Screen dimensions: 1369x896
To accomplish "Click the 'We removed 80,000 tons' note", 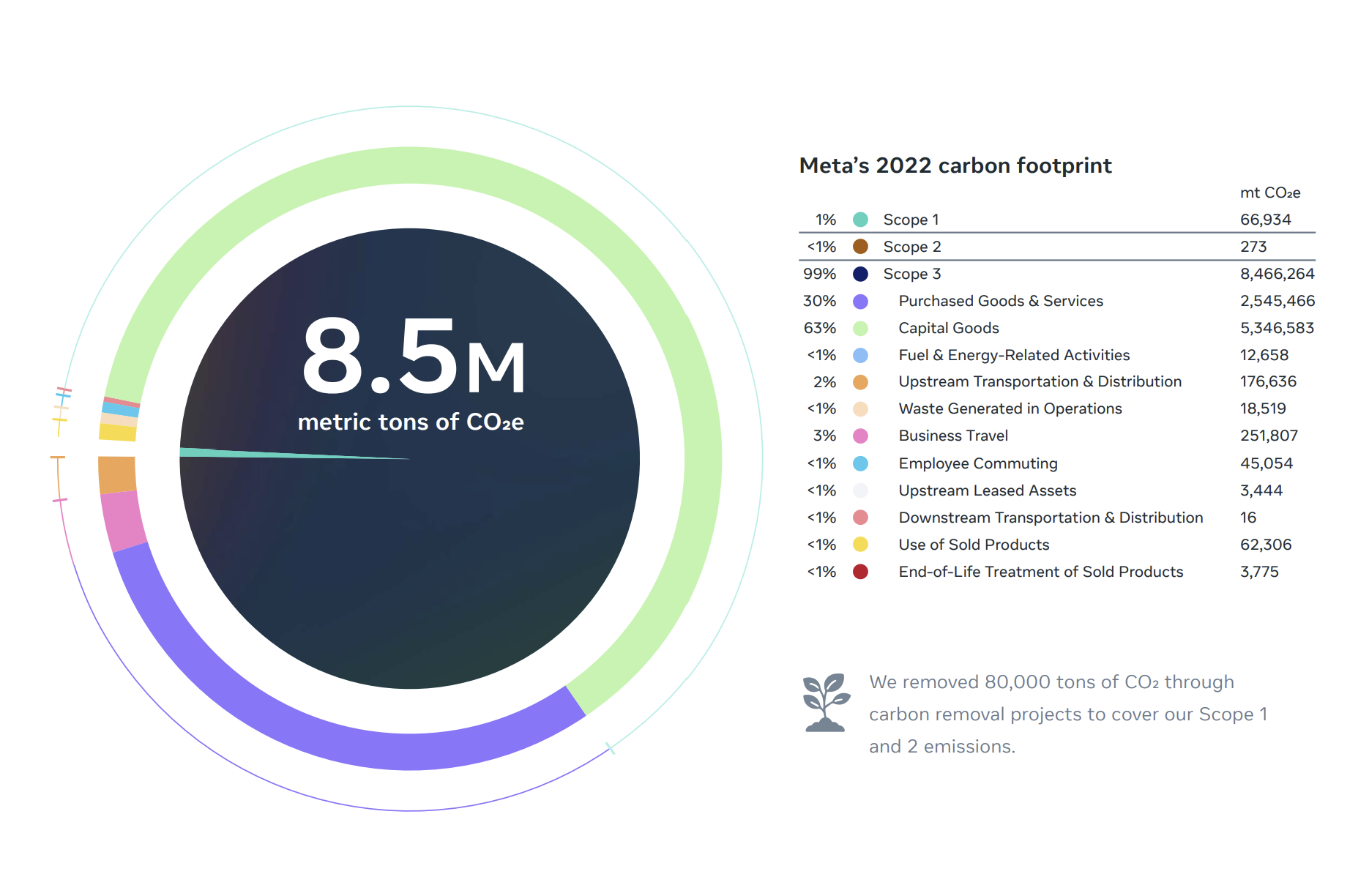I will (1068, 714).
